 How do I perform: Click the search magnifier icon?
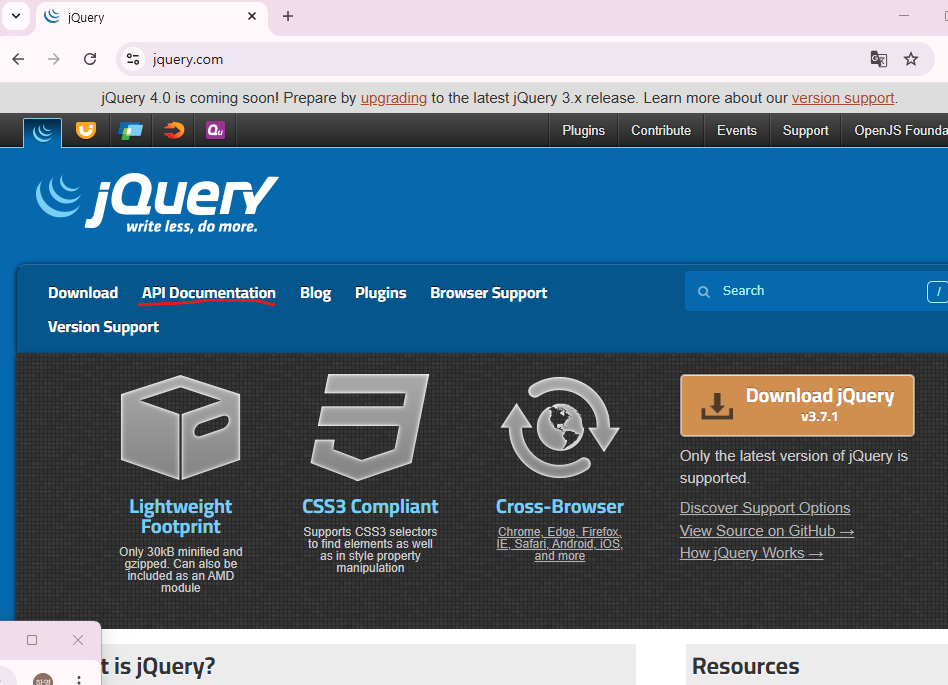pos(704,291)
